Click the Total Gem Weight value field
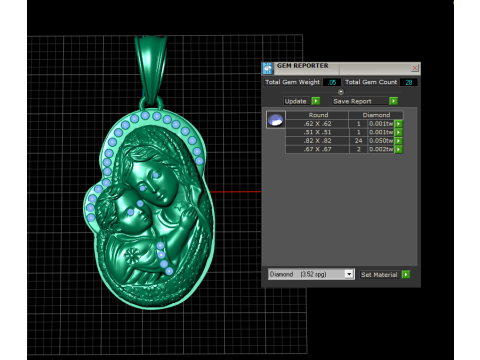 pyautogui.click(x=332, y=82)
